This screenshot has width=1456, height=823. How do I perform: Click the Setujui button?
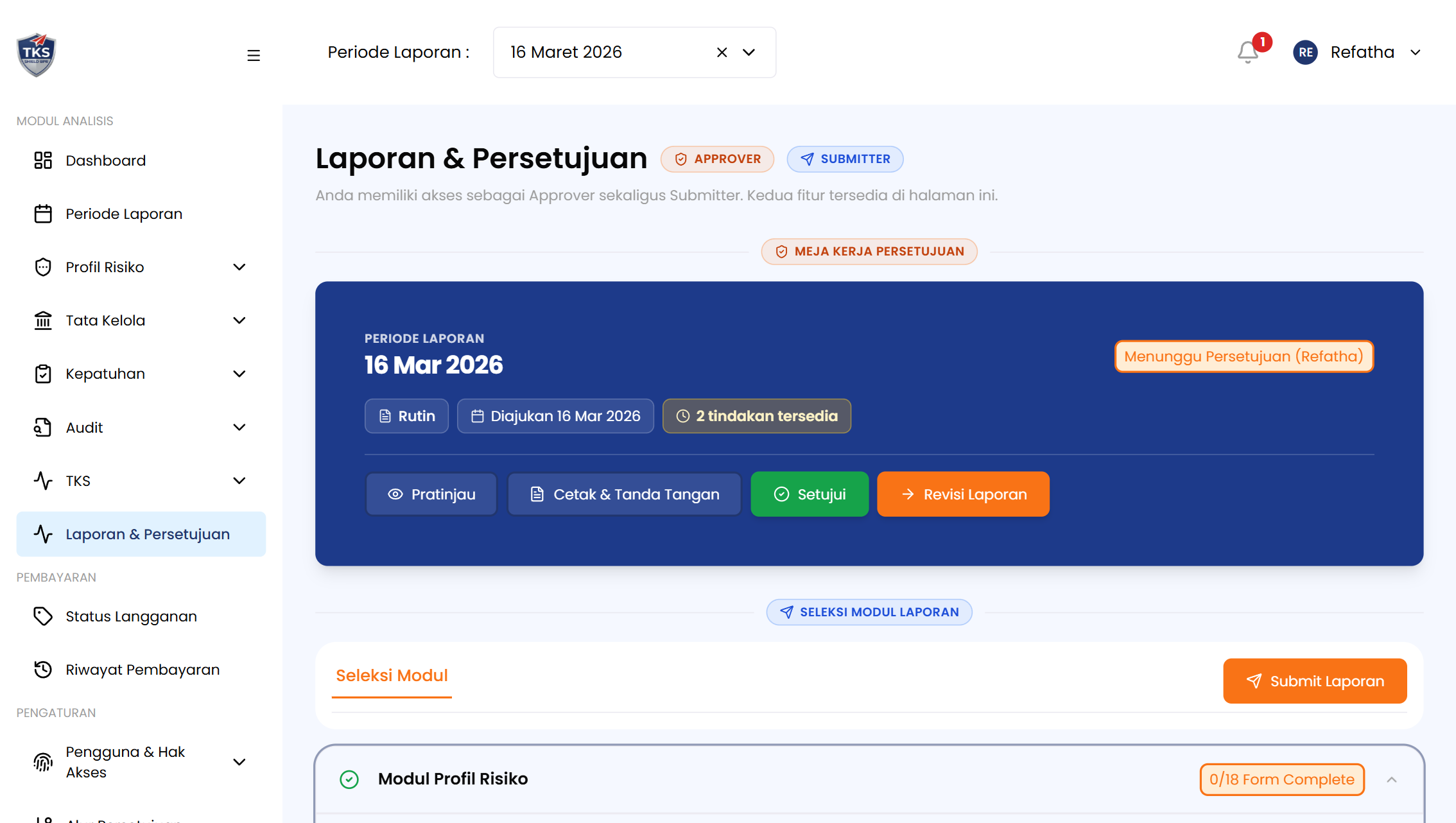click(x=810, y=494)
